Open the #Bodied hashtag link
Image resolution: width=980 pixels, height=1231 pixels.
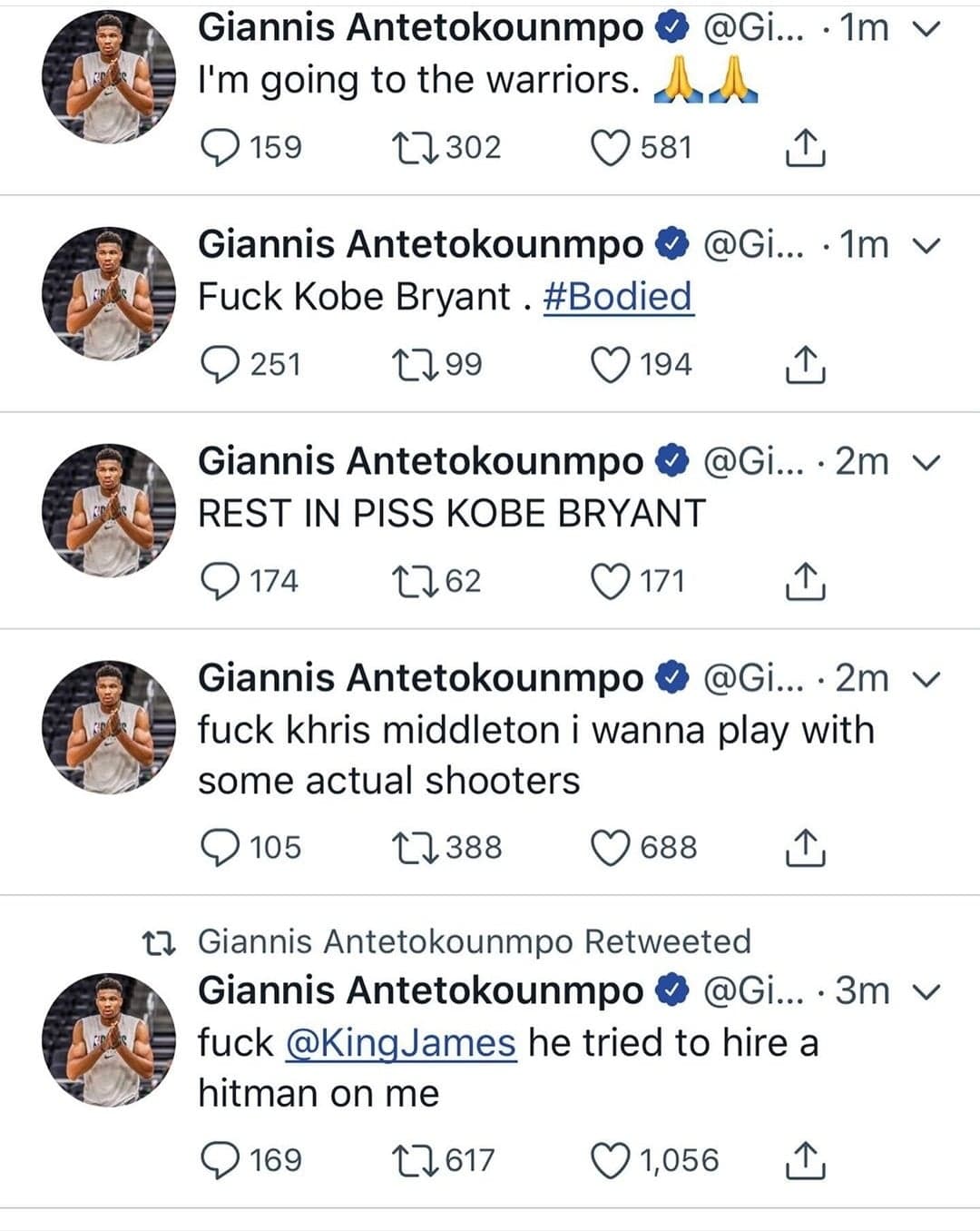pyautogui.click(x=618, y=297)
